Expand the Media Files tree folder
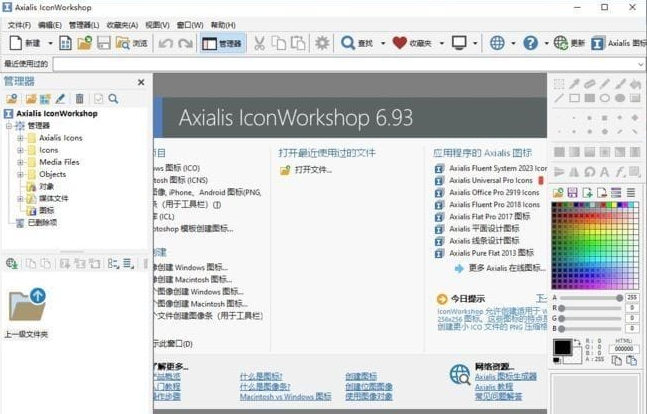The width and height of the screenshot is (647, 414). coord(20,162)
